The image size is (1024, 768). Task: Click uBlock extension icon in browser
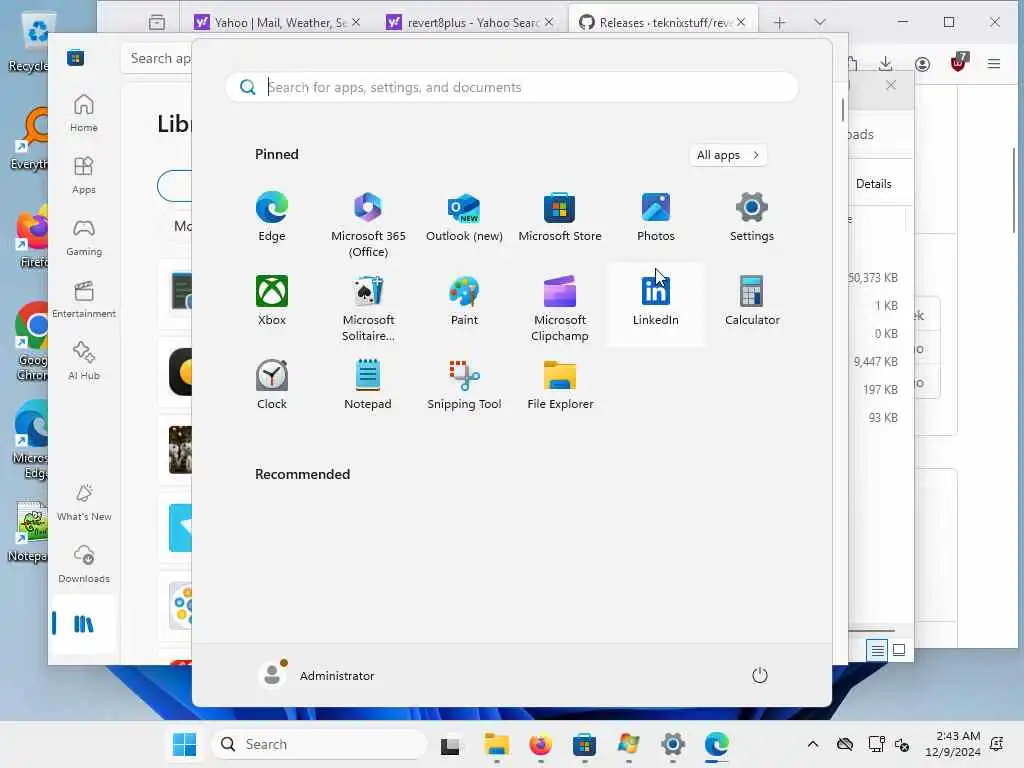tap(958, 63)
